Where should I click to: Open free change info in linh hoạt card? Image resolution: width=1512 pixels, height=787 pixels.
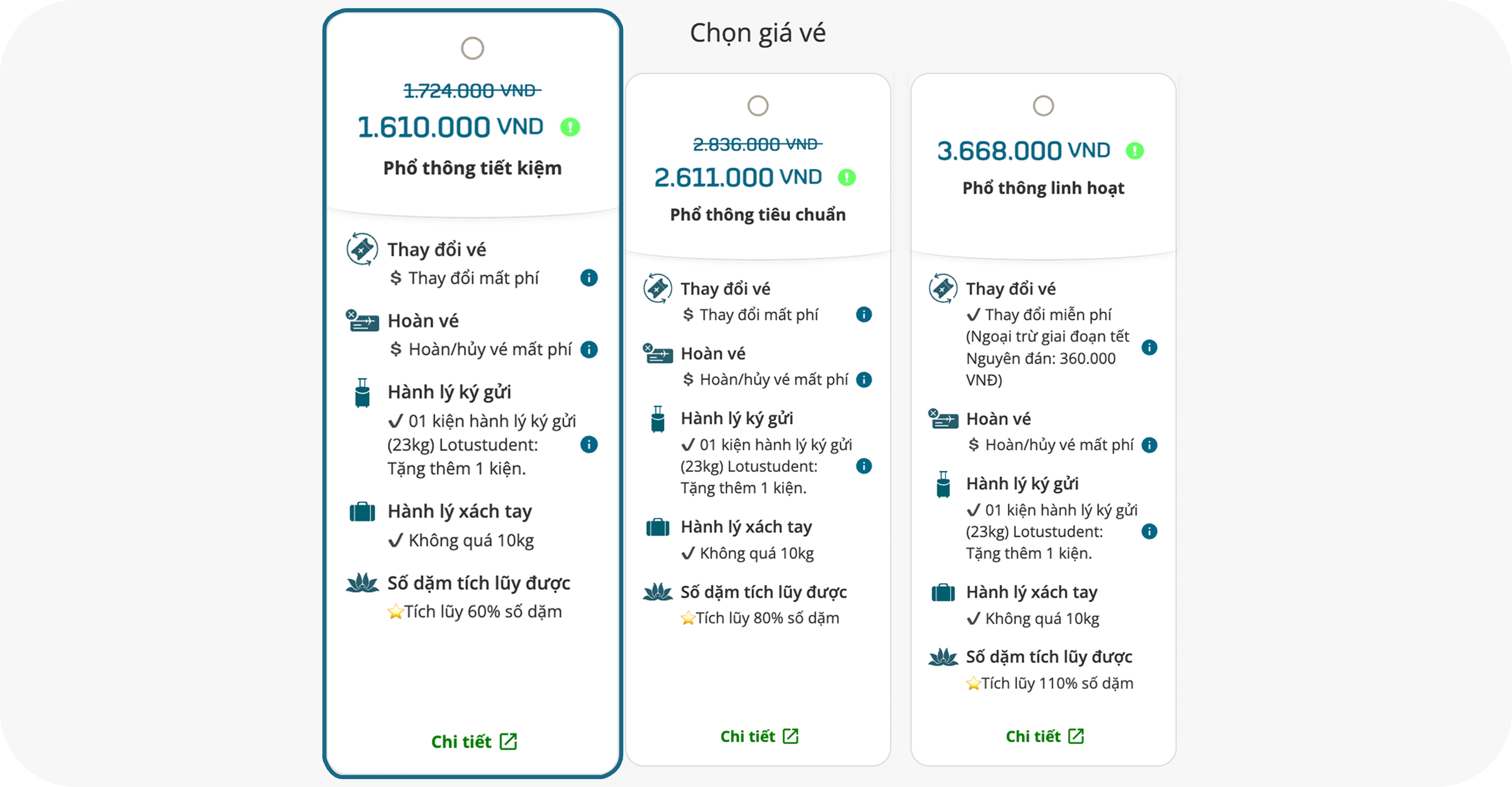coord(1149,348)
